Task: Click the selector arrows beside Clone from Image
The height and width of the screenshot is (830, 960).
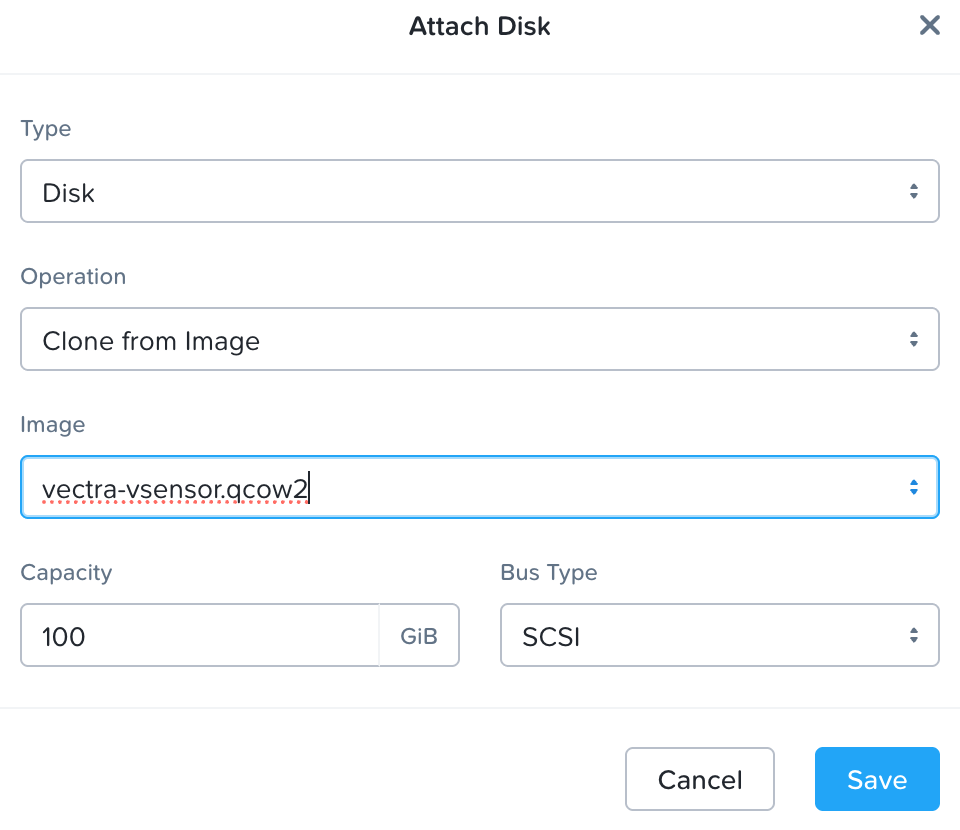Action: (x=913, y=340)
